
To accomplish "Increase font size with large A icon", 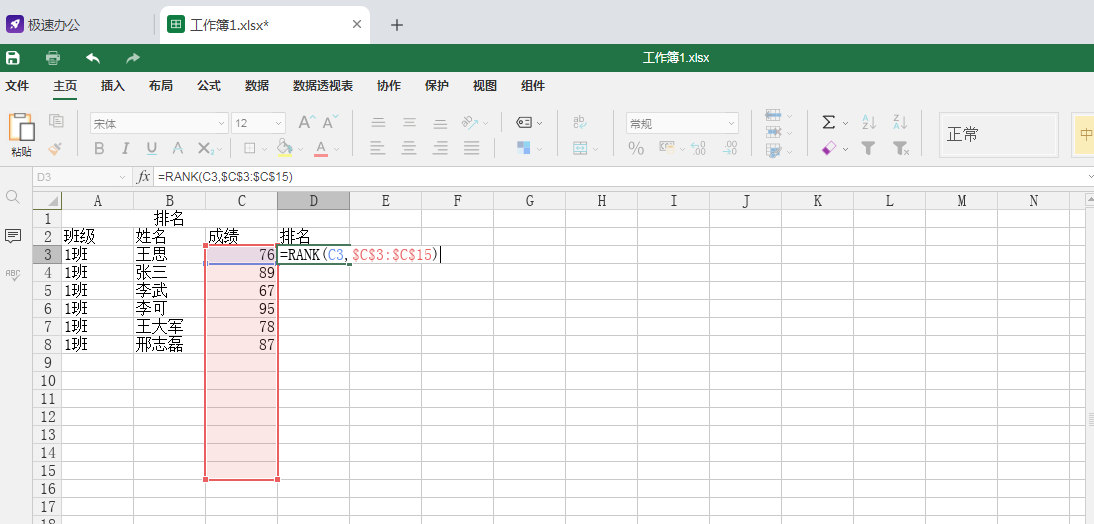I will click(306, 123).
